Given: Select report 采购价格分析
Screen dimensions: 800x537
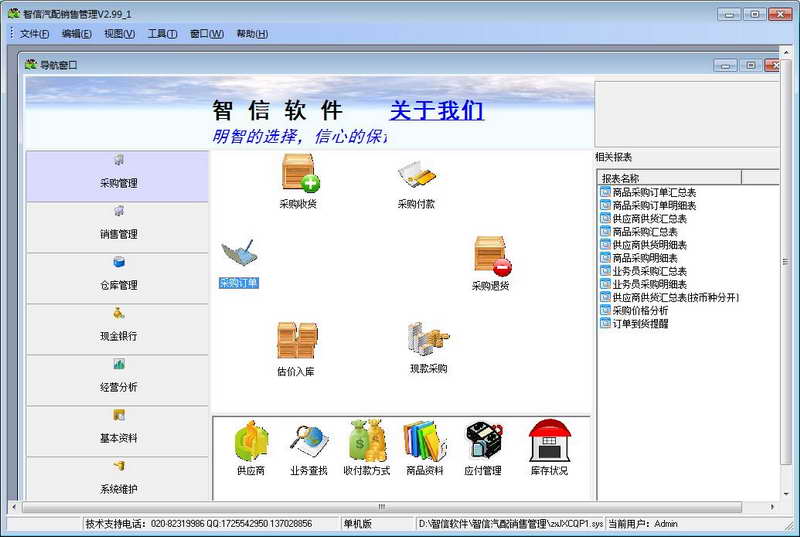Looking at the screenshot, I should coord(635,311).
